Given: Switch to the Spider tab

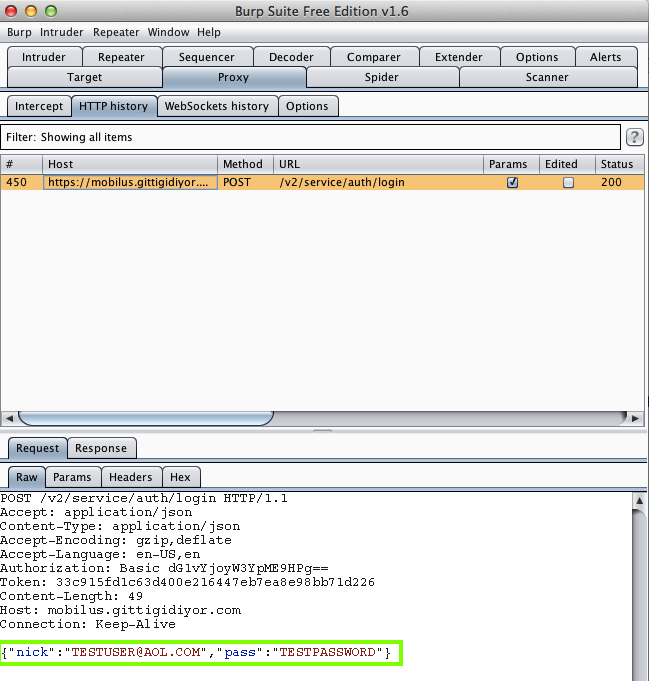Looking at the screenshot, I should pos(381,77).
